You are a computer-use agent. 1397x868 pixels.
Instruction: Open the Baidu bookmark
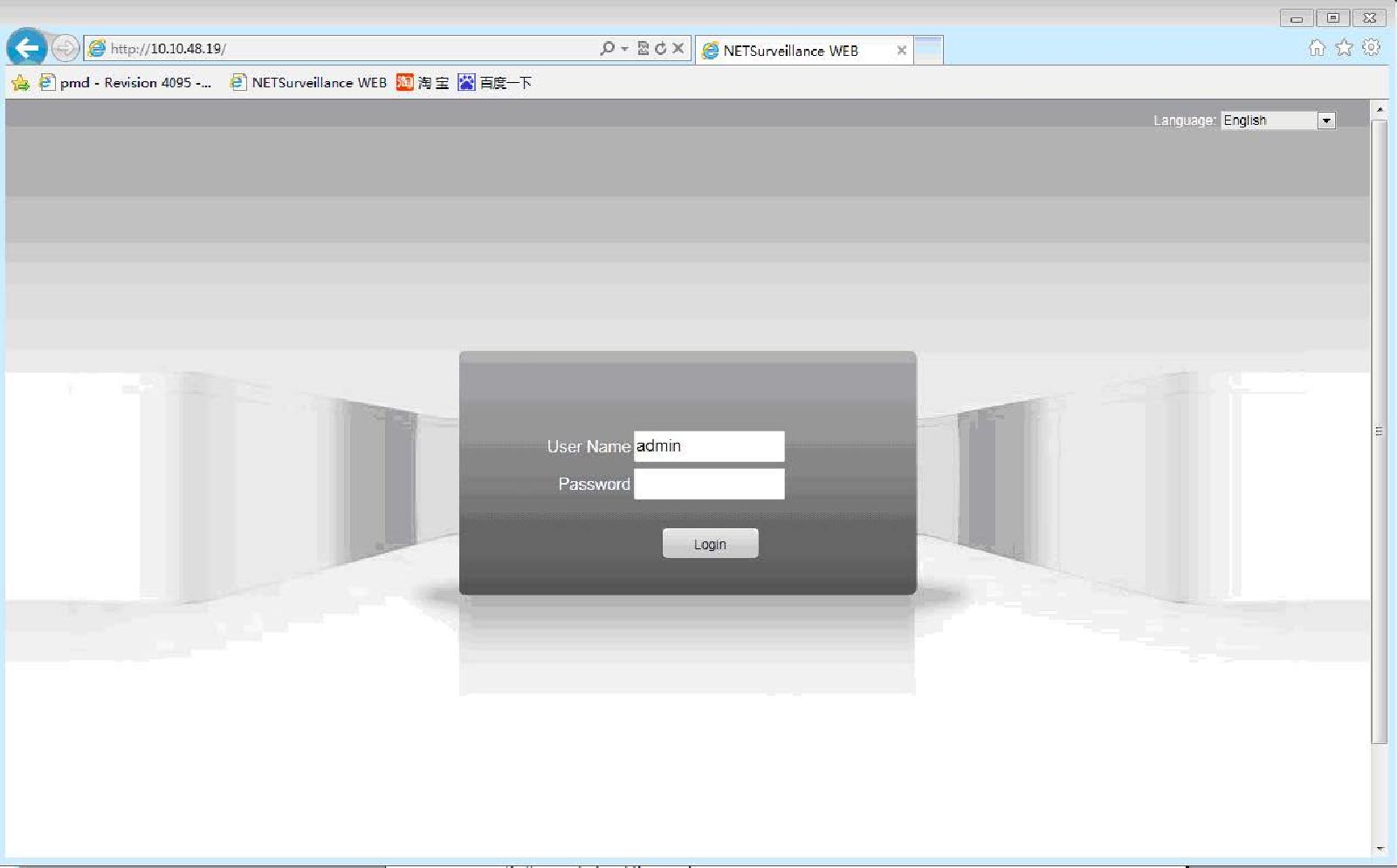[495, 83]
